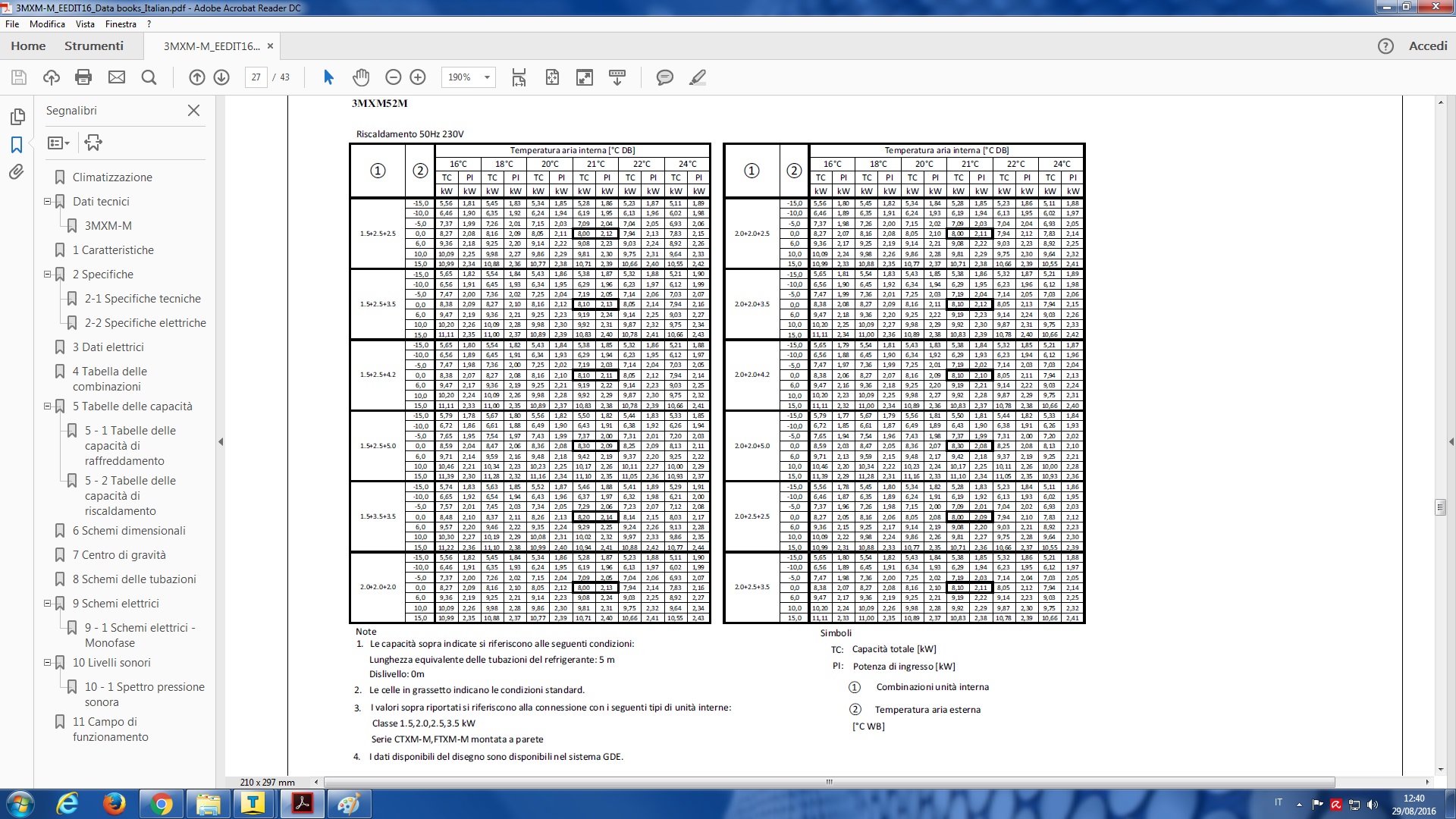Open the search magnifier tool

[x=149, y=77]
